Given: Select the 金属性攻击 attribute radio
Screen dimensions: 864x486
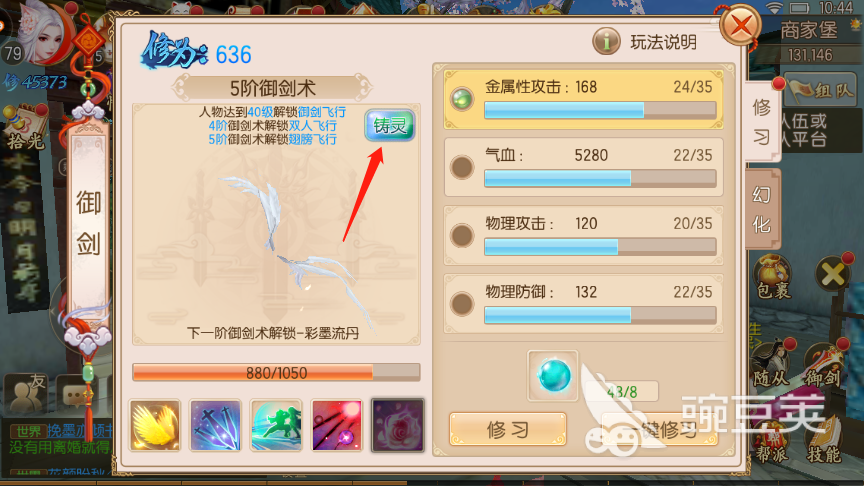Looking at the screenshot, I should pos(462,99).
